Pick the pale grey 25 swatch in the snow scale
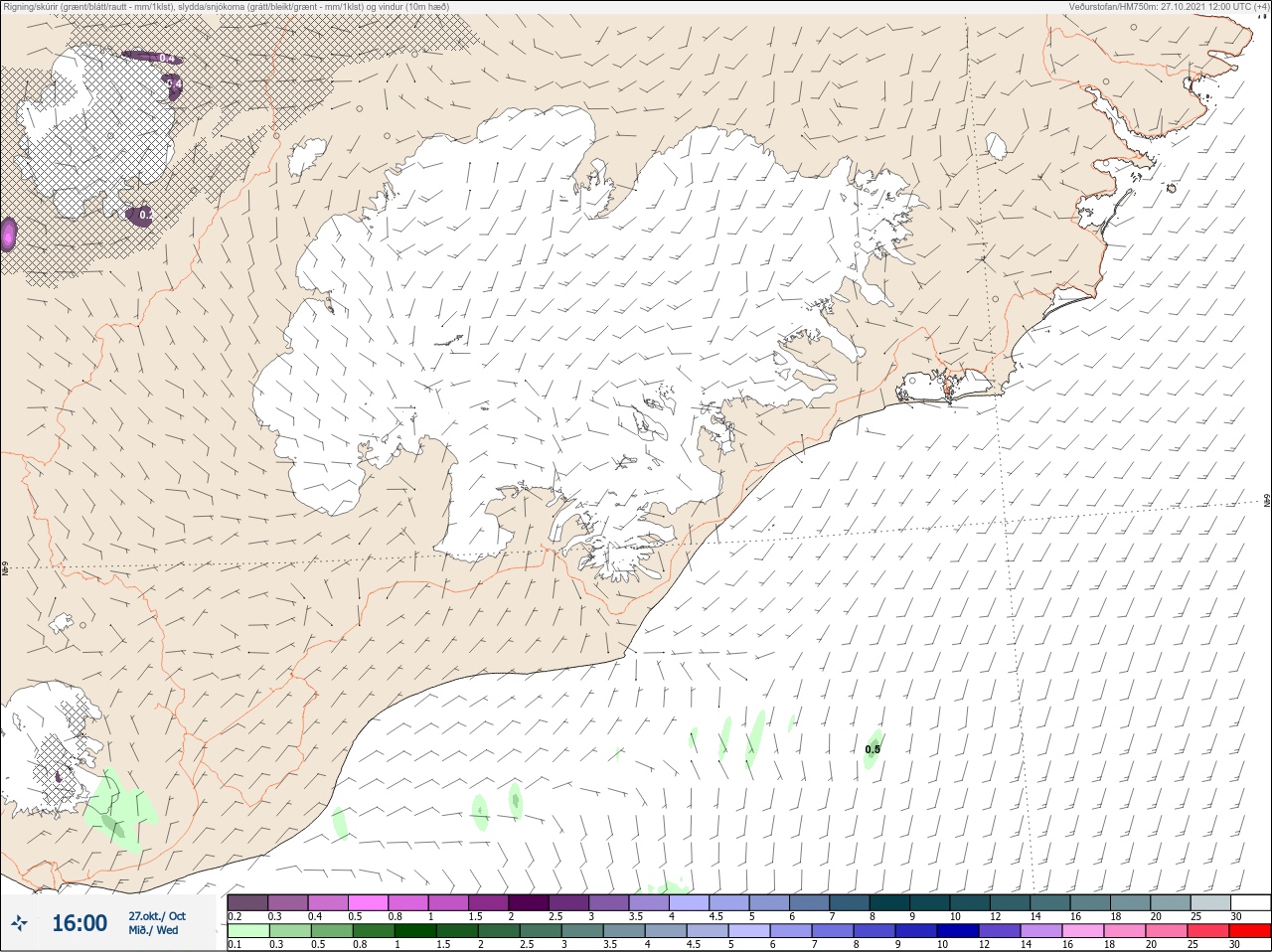Viewport: 1272px width, 952px height. click(1210, 902)
